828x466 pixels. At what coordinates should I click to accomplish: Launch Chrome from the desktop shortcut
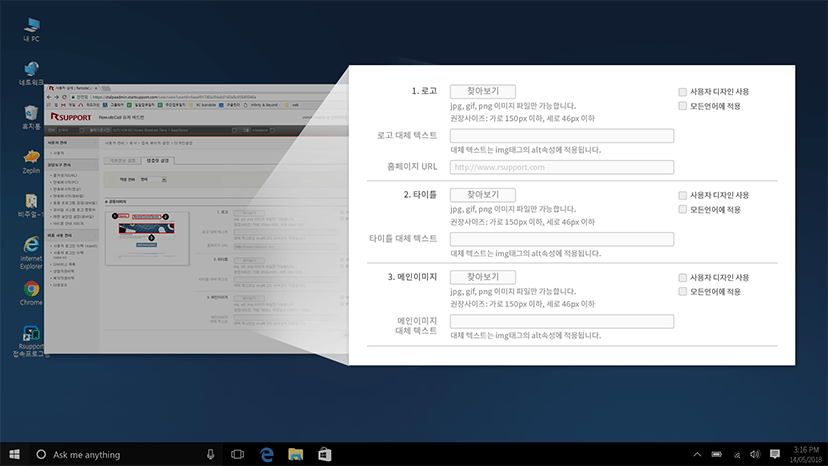coord(31,293)
